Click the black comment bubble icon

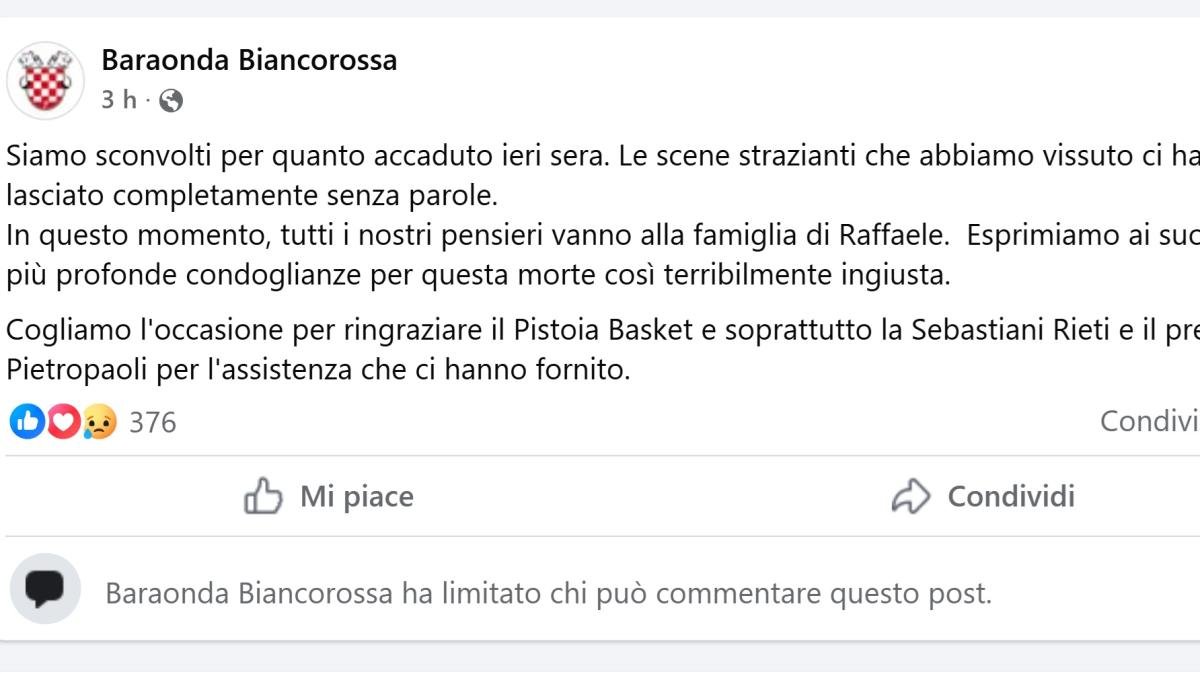pyautogui.click(x=45, y=589)
